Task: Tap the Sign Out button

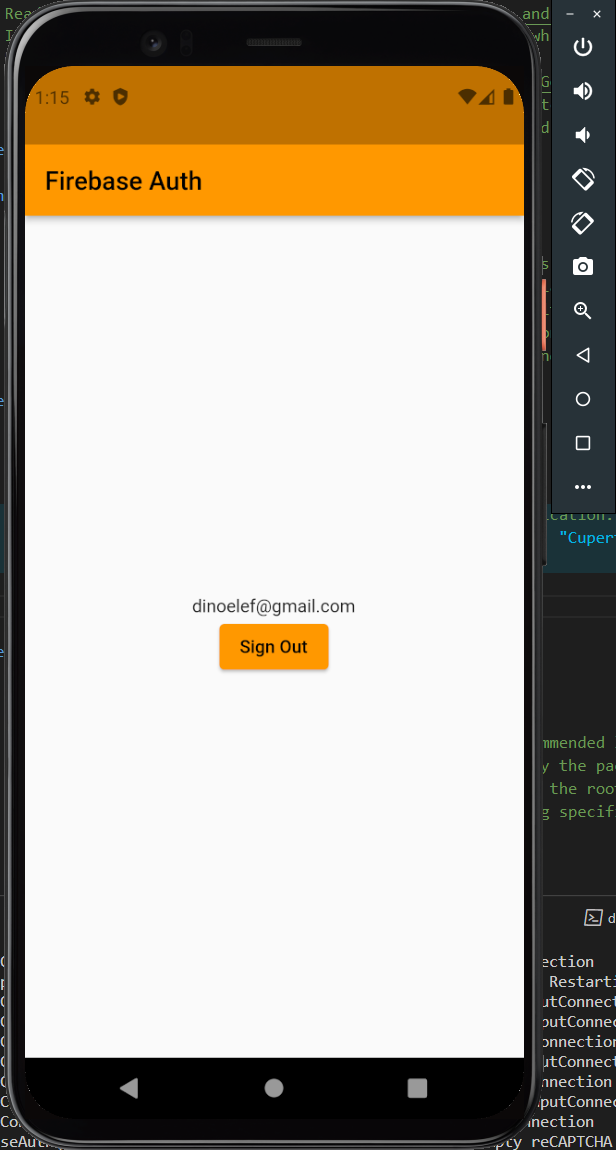Action: (x=274, y=647)
